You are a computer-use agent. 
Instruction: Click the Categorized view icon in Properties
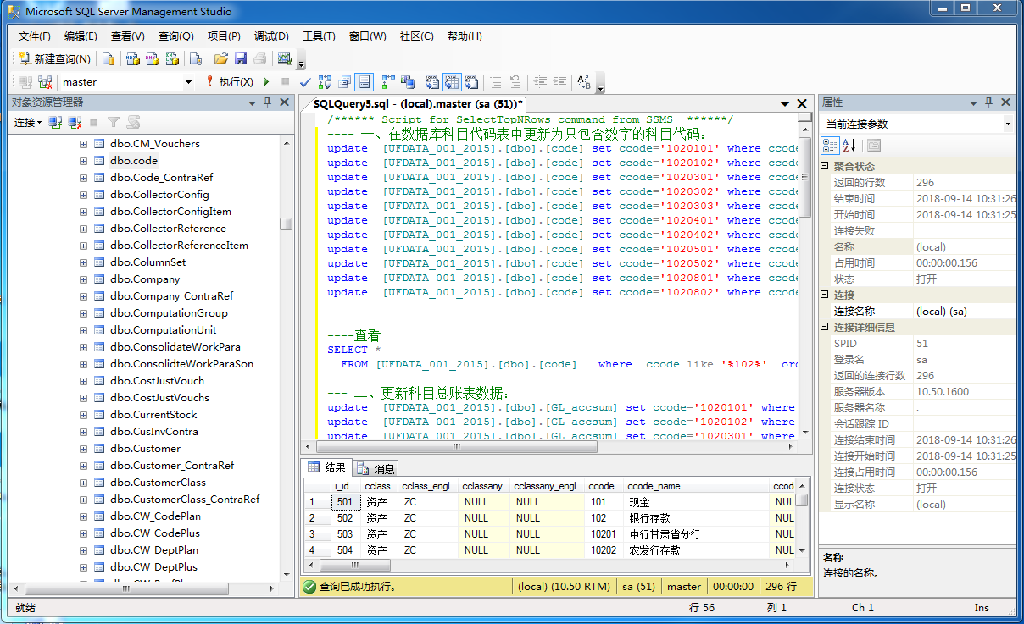tap(830, 146)
